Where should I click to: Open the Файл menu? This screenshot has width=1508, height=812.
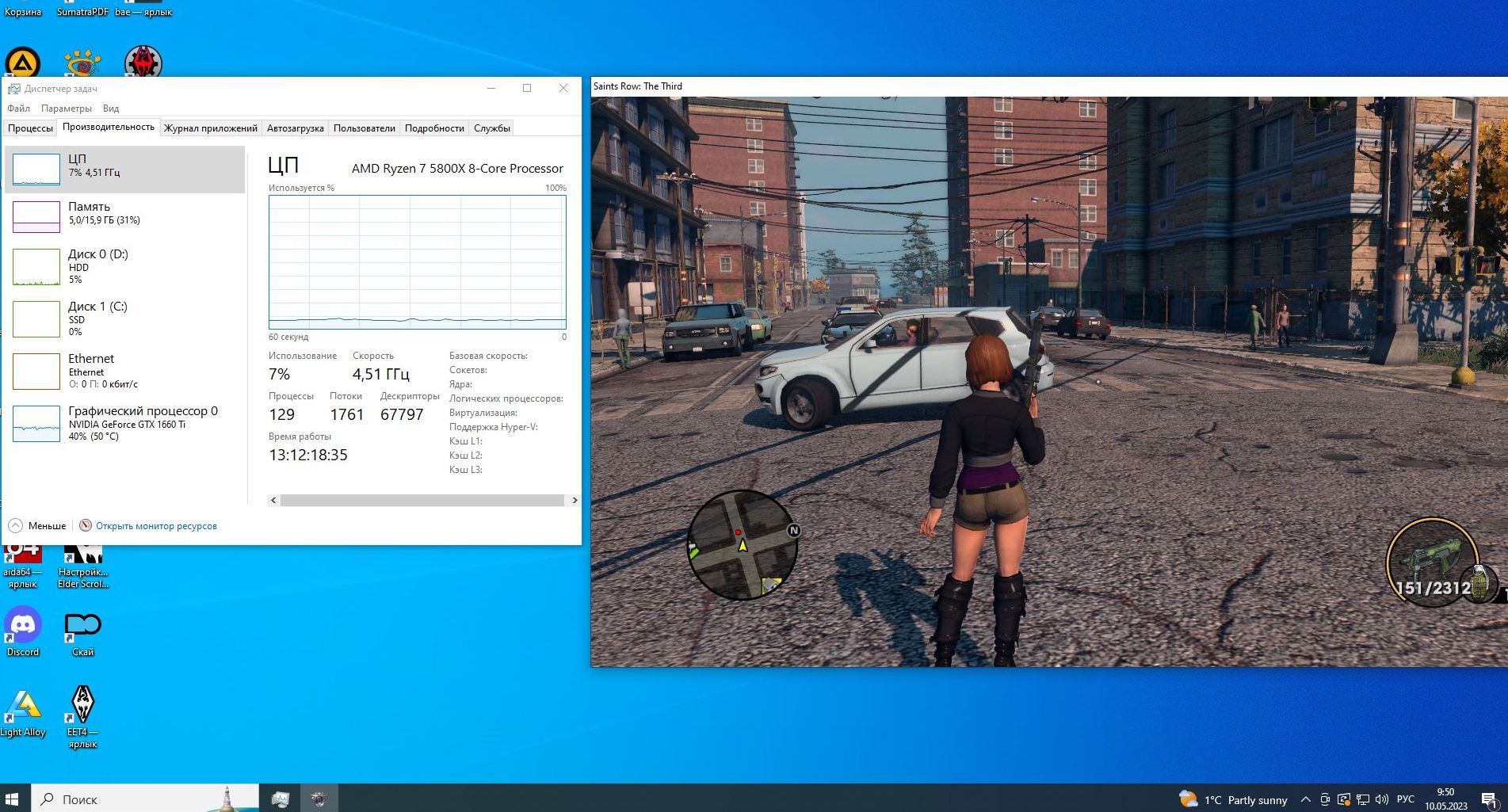click(x=18, y=109)
